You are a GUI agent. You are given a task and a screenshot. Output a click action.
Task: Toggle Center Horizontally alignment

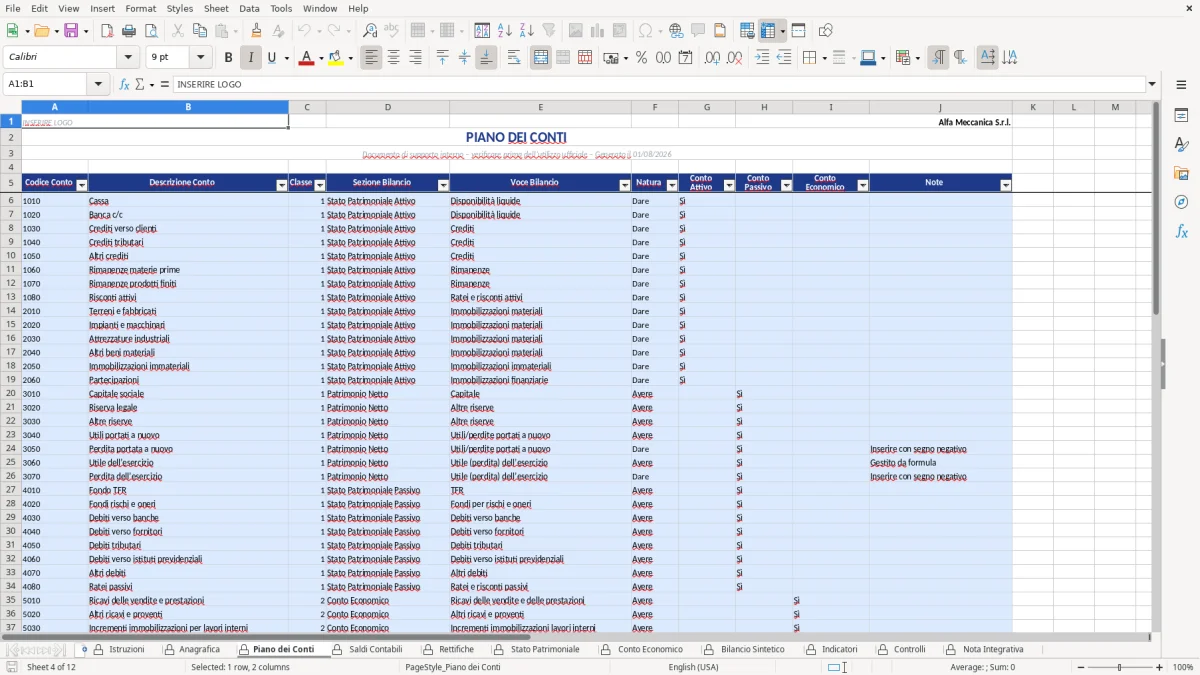coord(393,58)
